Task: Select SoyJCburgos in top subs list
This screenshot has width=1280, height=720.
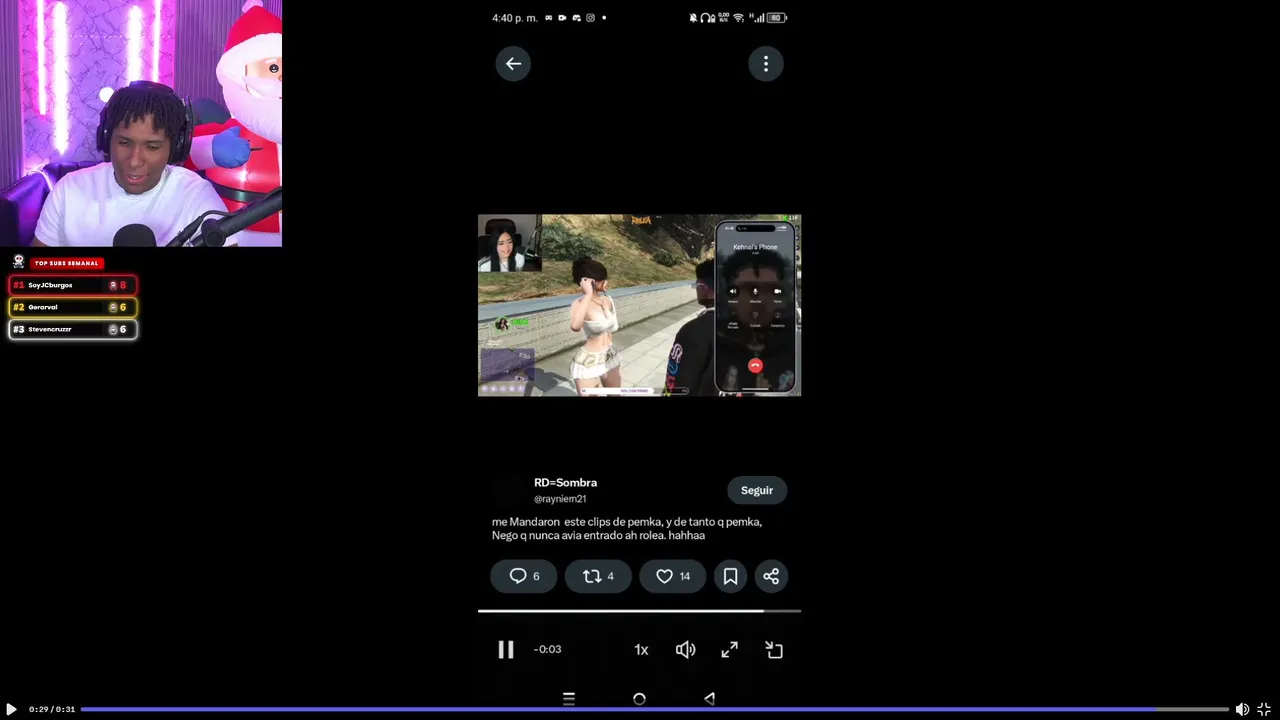Action: [x=73, y=285]
